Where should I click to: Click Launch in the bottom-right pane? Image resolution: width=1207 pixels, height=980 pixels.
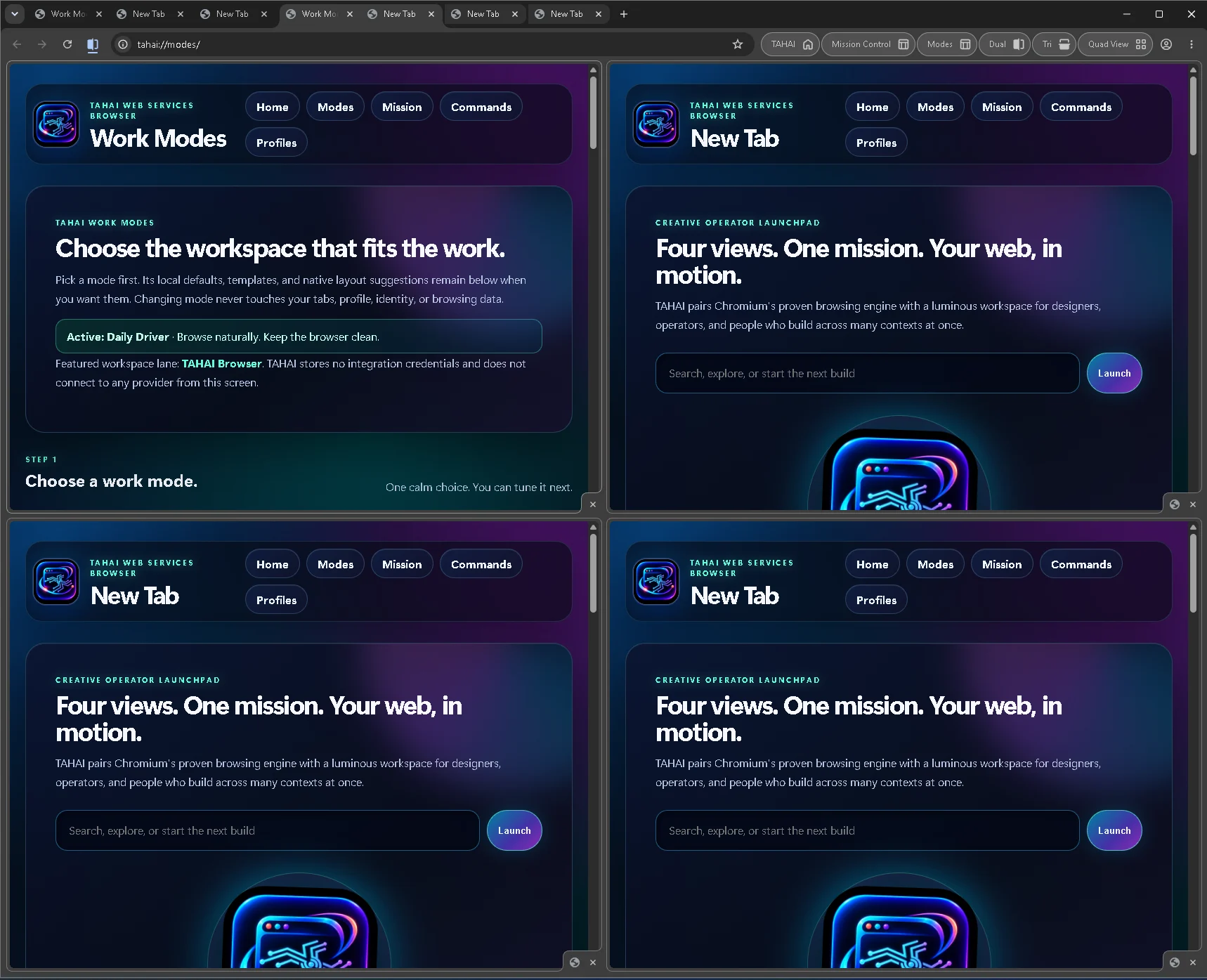tap(1114, 830)
